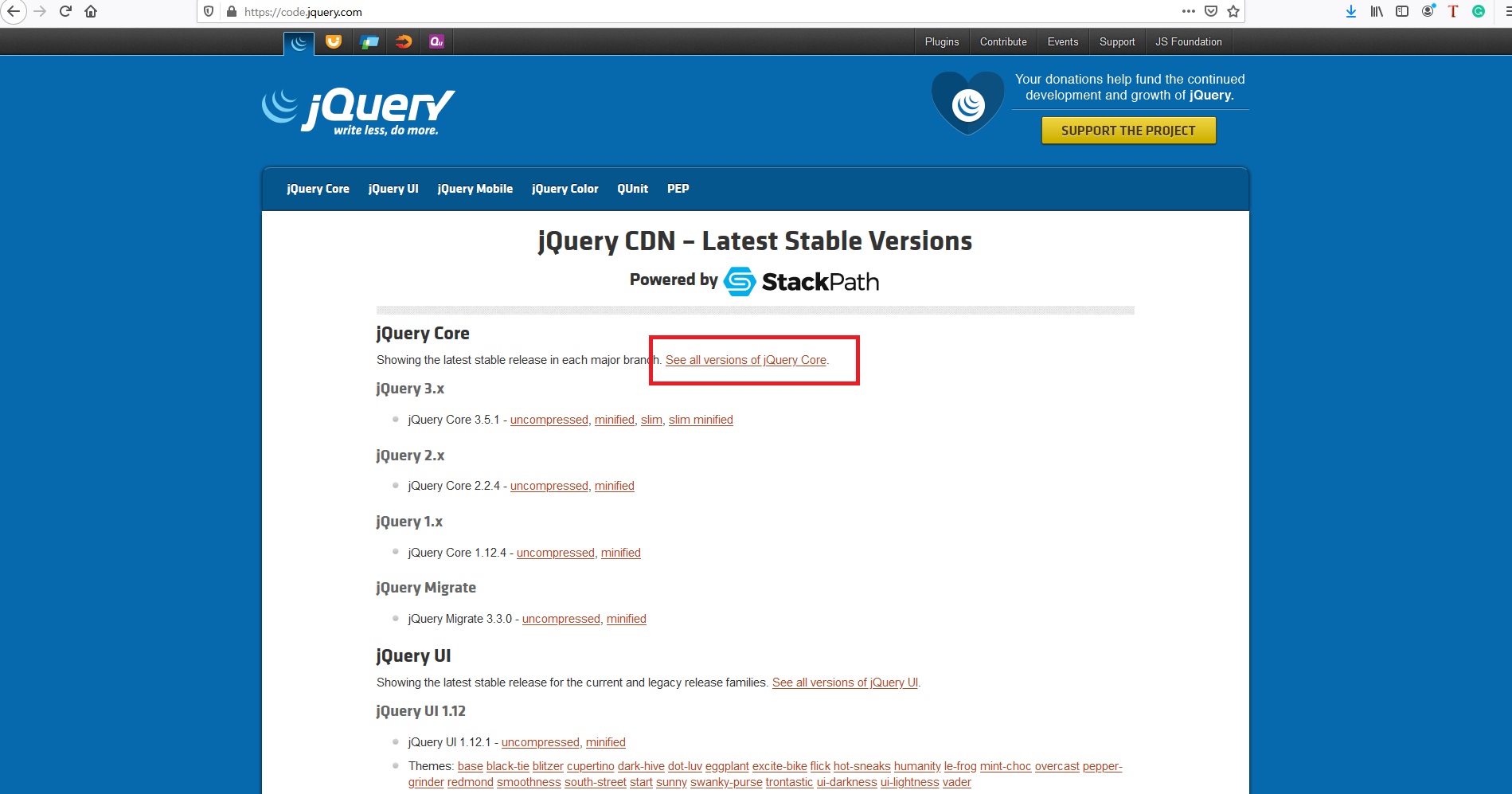Click the Support the Project button

[x=1128, y=131]
